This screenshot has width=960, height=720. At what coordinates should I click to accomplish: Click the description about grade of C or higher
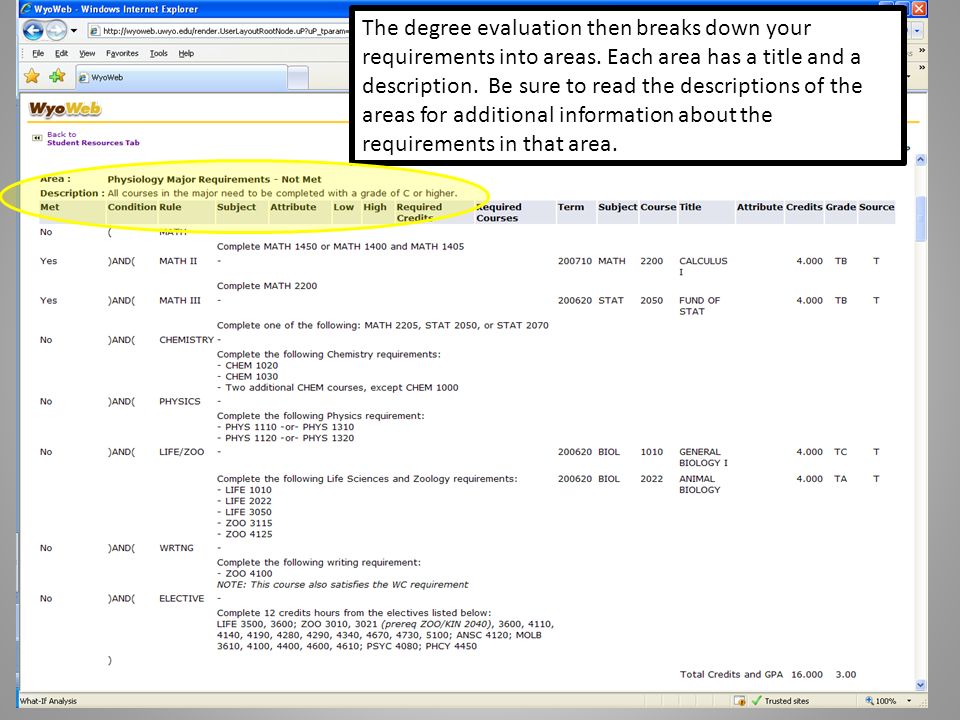[282, 193]
